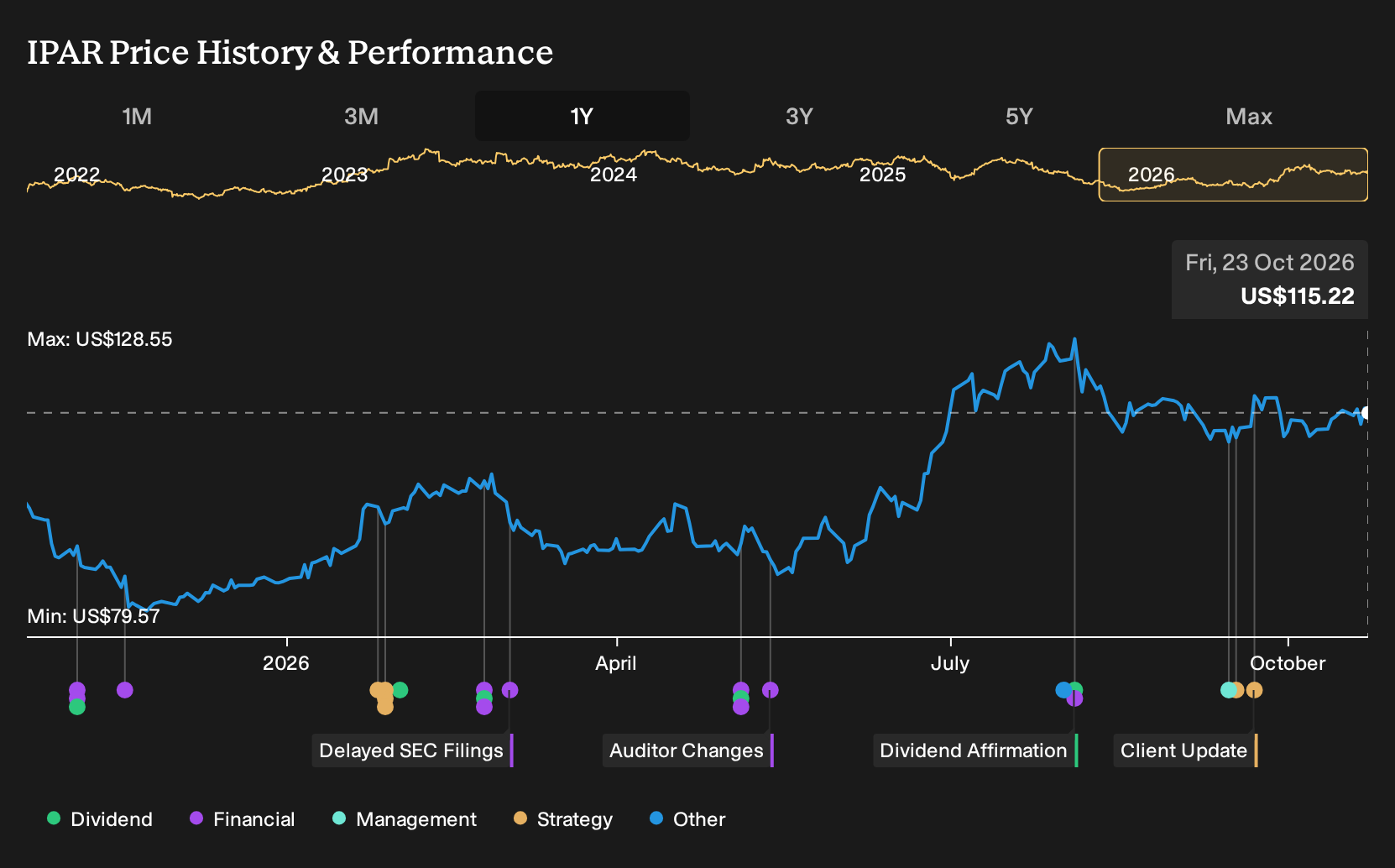Show the Max price history tab
Image resolution: width=1395 pixels, height=868 pixels.
pos(1249,117)
